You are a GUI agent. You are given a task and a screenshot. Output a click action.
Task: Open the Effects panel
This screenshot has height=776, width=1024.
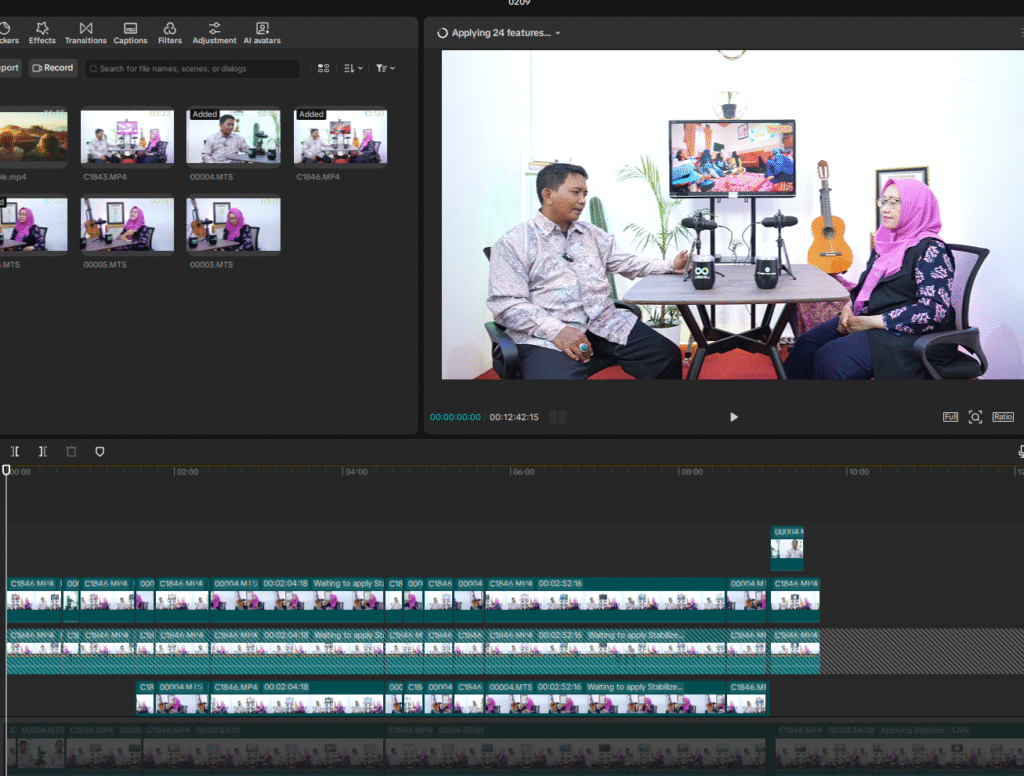pos(42,33)
